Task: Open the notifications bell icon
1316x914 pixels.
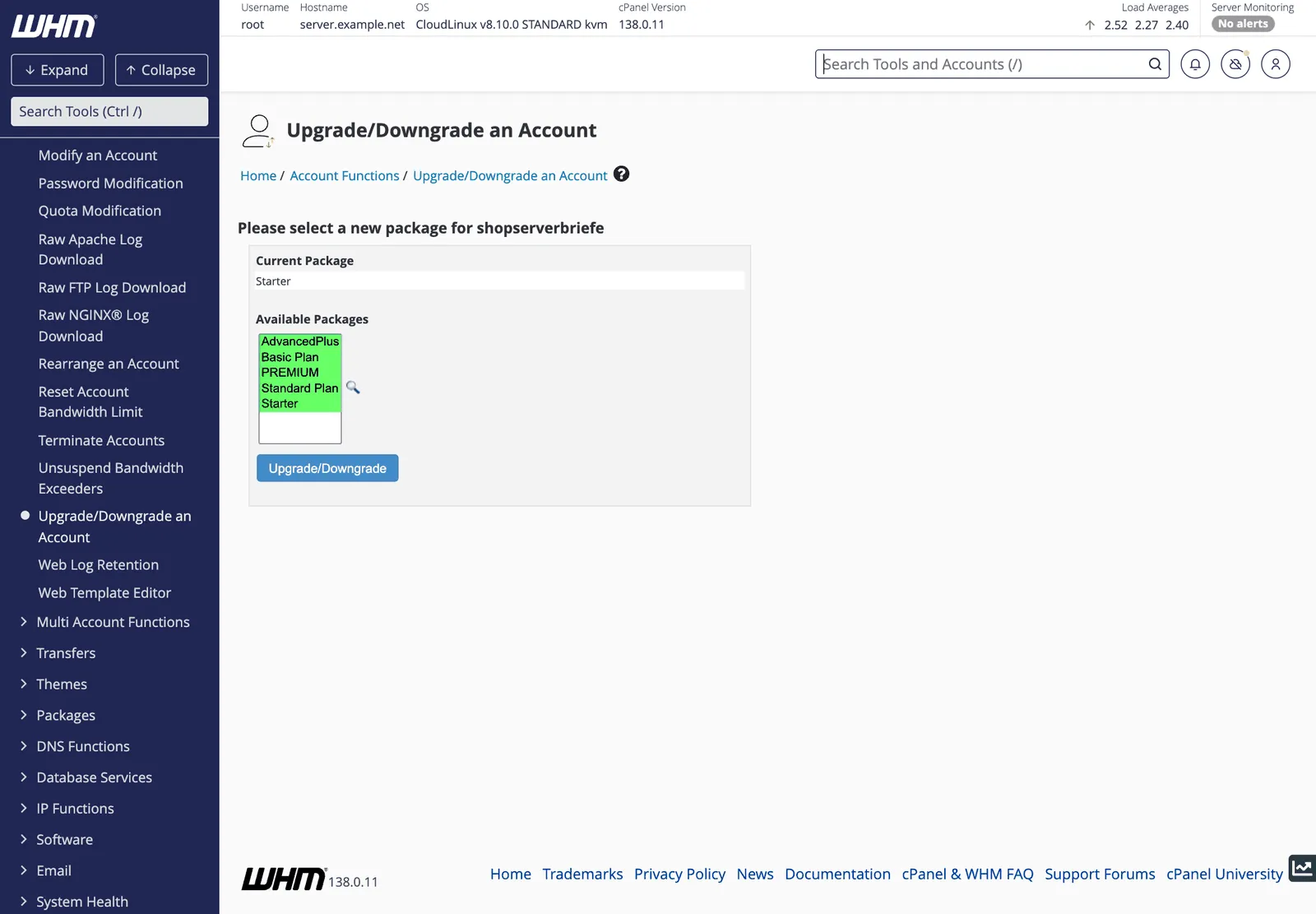Action: (x=1195, y=64)
